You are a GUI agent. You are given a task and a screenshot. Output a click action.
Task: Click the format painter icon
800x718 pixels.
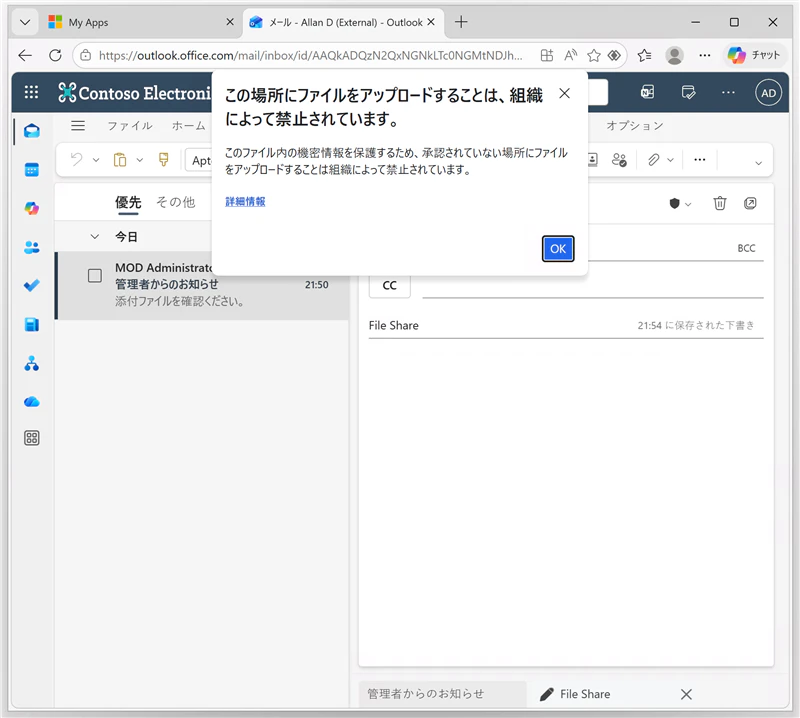(163, 160)
